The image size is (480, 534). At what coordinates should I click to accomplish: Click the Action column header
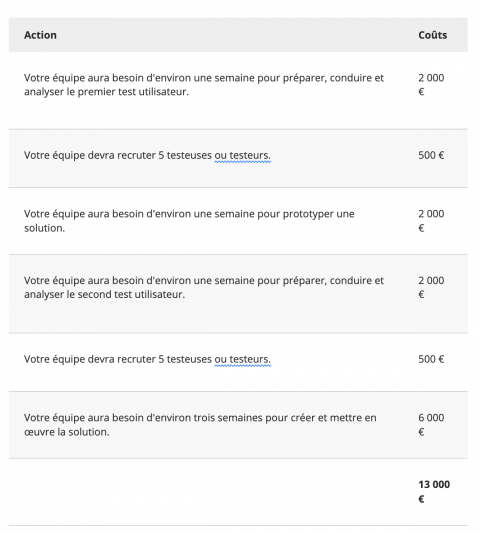click(40, 35)
